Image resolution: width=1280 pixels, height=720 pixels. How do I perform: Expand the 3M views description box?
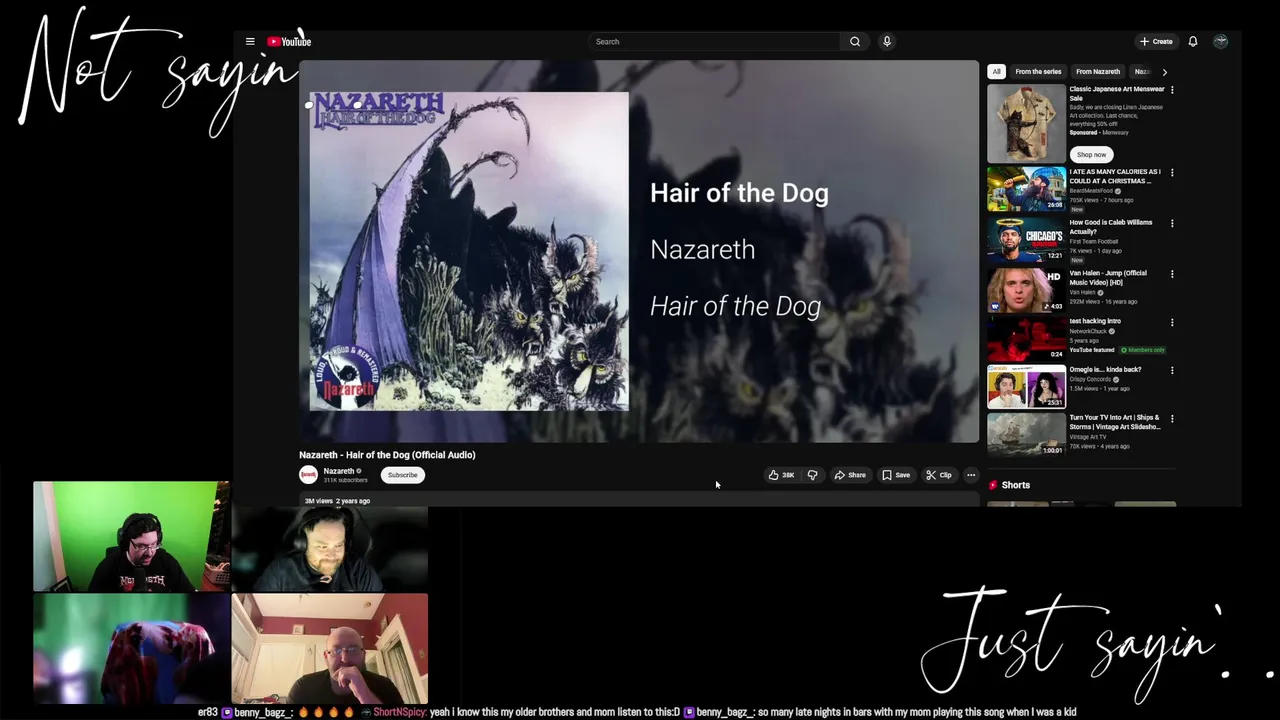tap(639, 500)
